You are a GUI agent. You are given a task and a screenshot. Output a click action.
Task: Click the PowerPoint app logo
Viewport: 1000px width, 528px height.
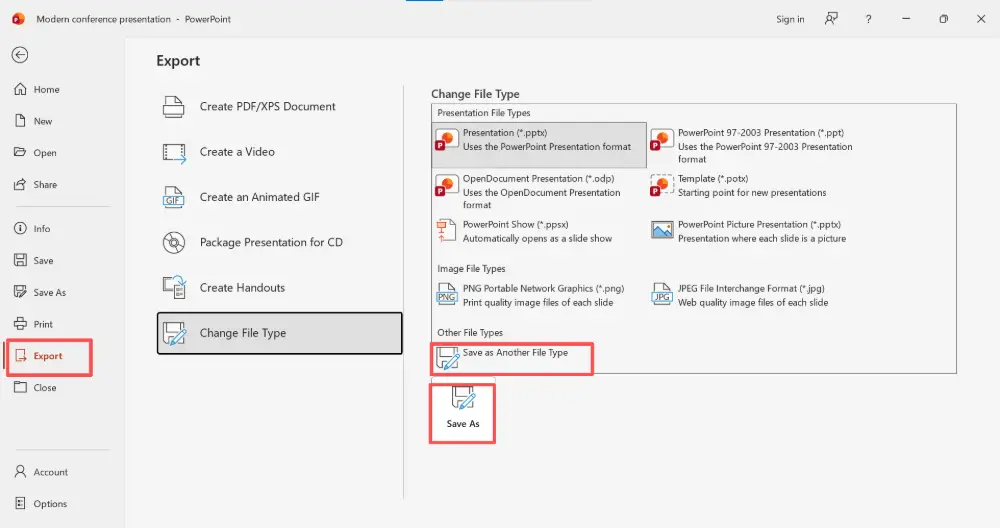(x=18, y=18)
